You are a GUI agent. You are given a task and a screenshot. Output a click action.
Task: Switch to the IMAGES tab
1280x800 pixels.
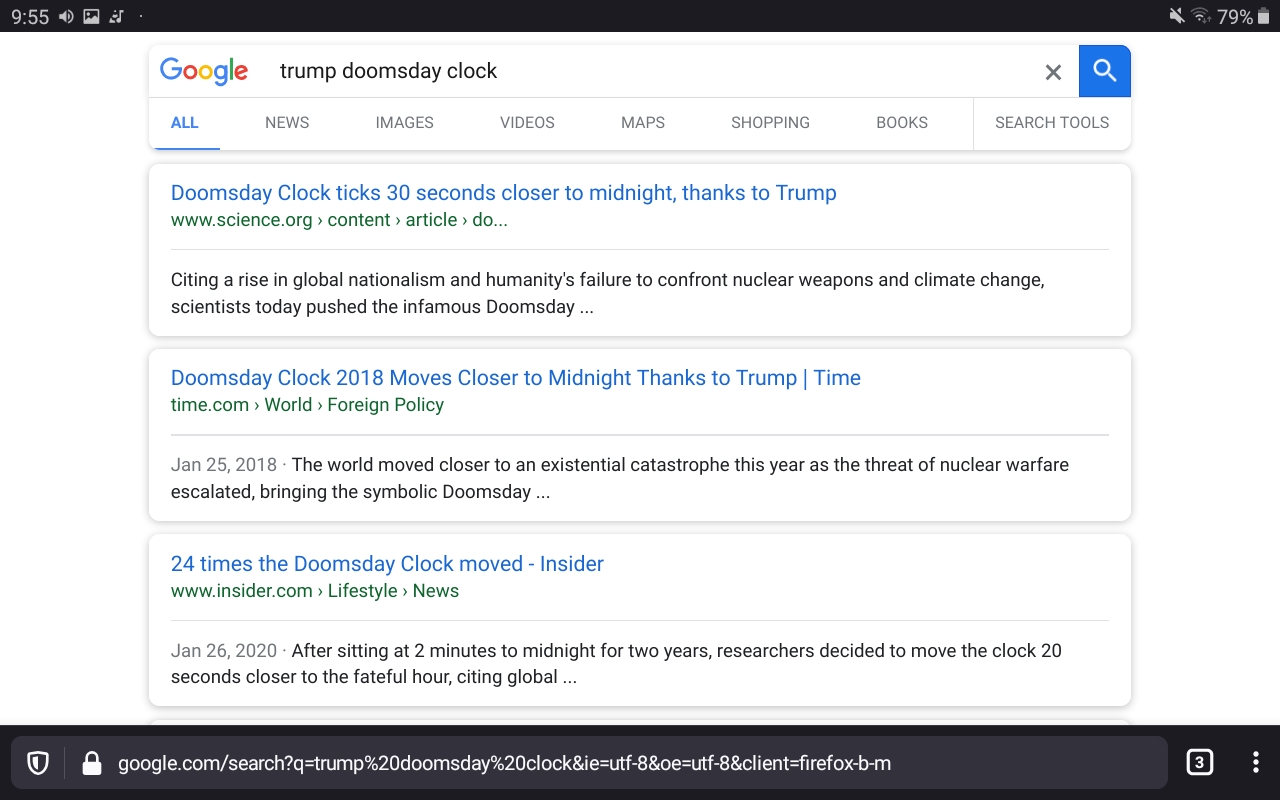pyautogui.click(x=405, y=123)
